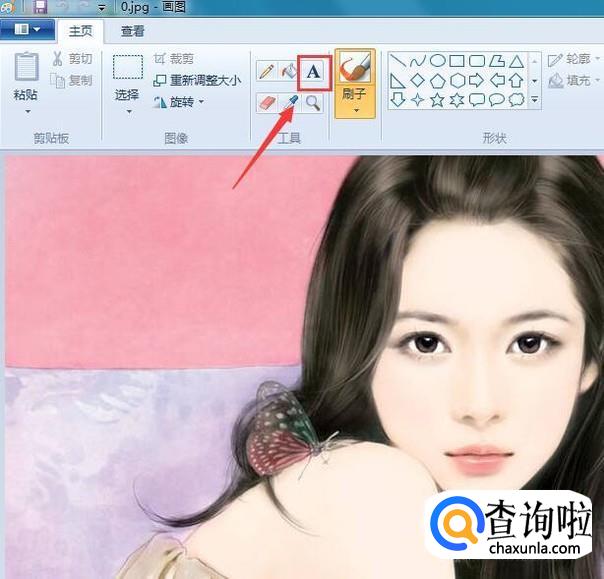Select the Rounded rectangle shape
This screenshot has width=604, height=579.
477,61
